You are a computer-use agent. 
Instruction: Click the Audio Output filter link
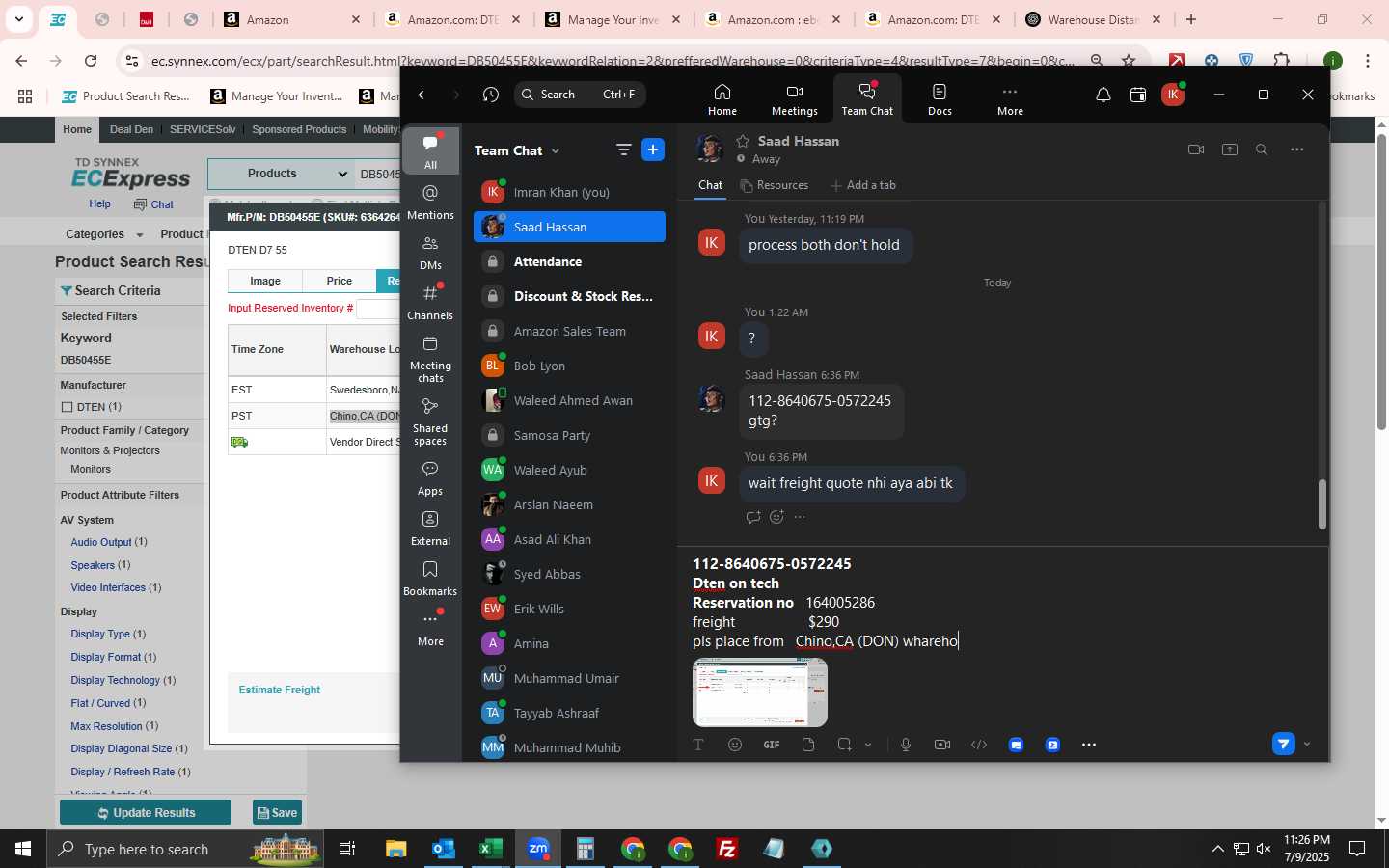[x=101, y=542]
